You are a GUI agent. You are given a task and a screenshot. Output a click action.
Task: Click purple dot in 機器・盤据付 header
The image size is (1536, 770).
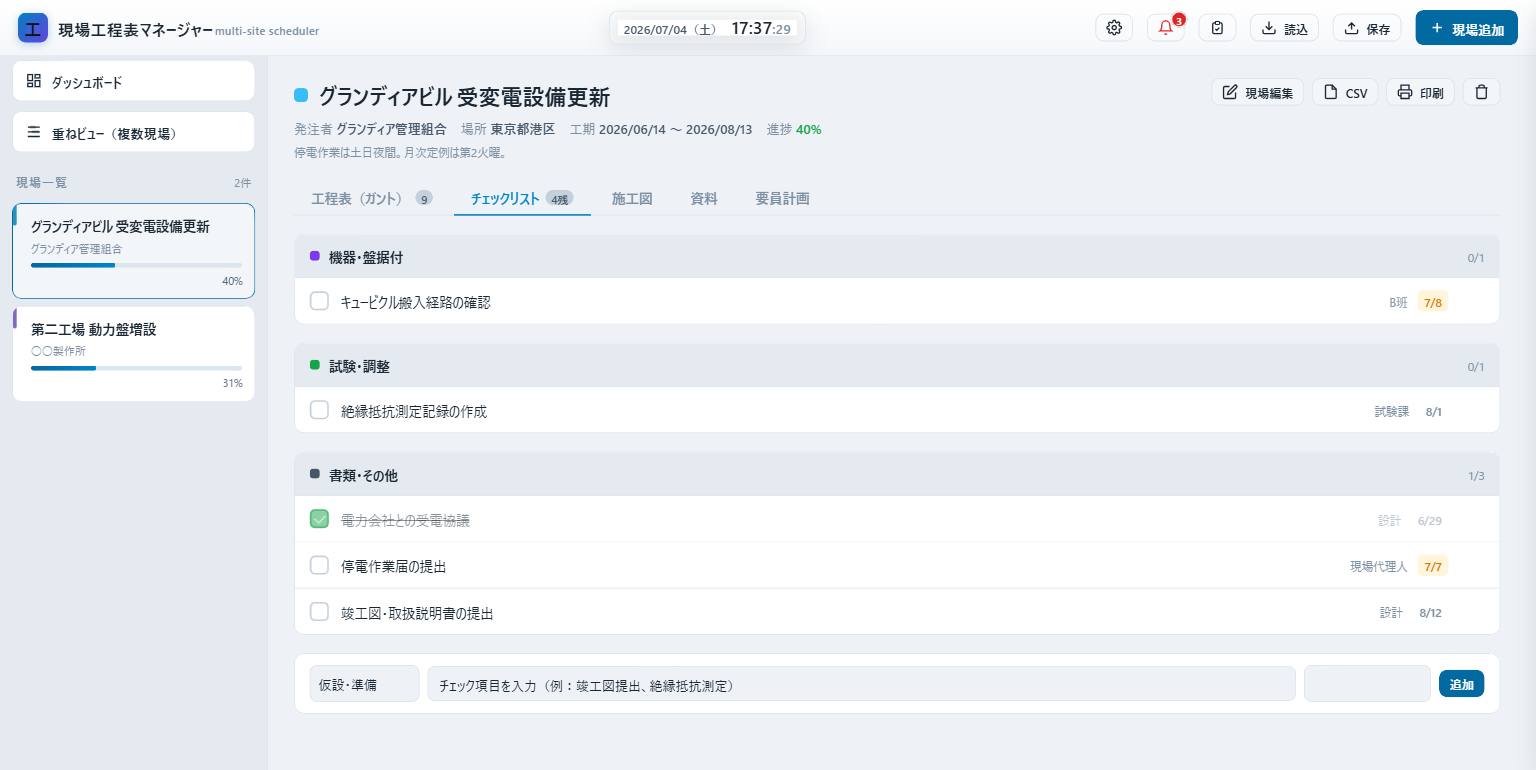315,256
